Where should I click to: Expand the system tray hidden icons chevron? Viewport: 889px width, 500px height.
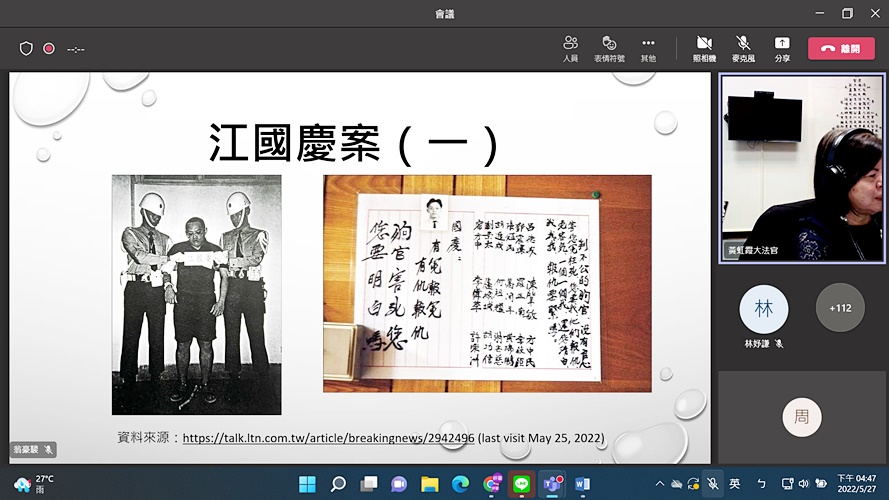pos(659,484)
